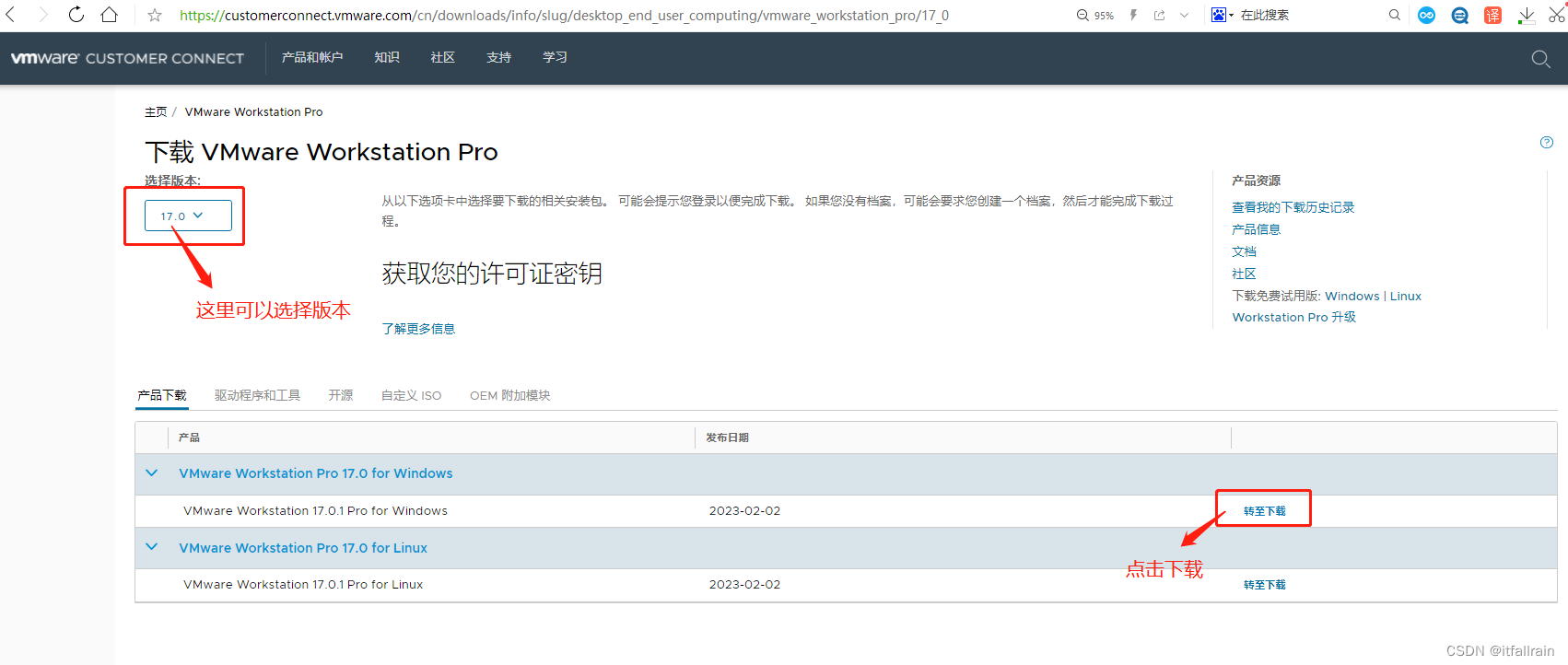Click 了解更多信息 link

pyautogui.click(x=418, y=329)
